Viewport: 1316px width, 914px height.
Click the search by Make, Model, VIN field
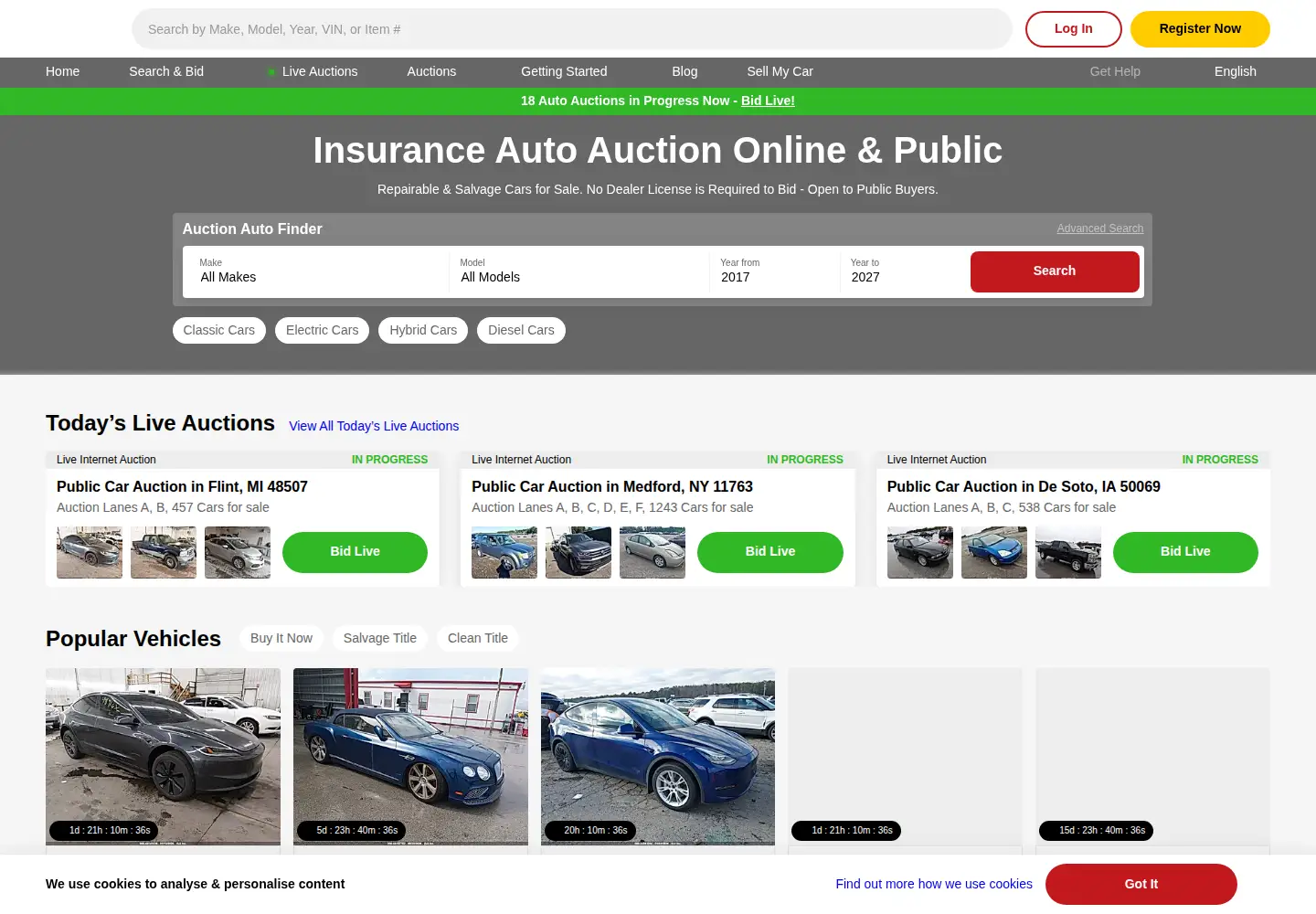pyautogui.click(x=572, y=29)
